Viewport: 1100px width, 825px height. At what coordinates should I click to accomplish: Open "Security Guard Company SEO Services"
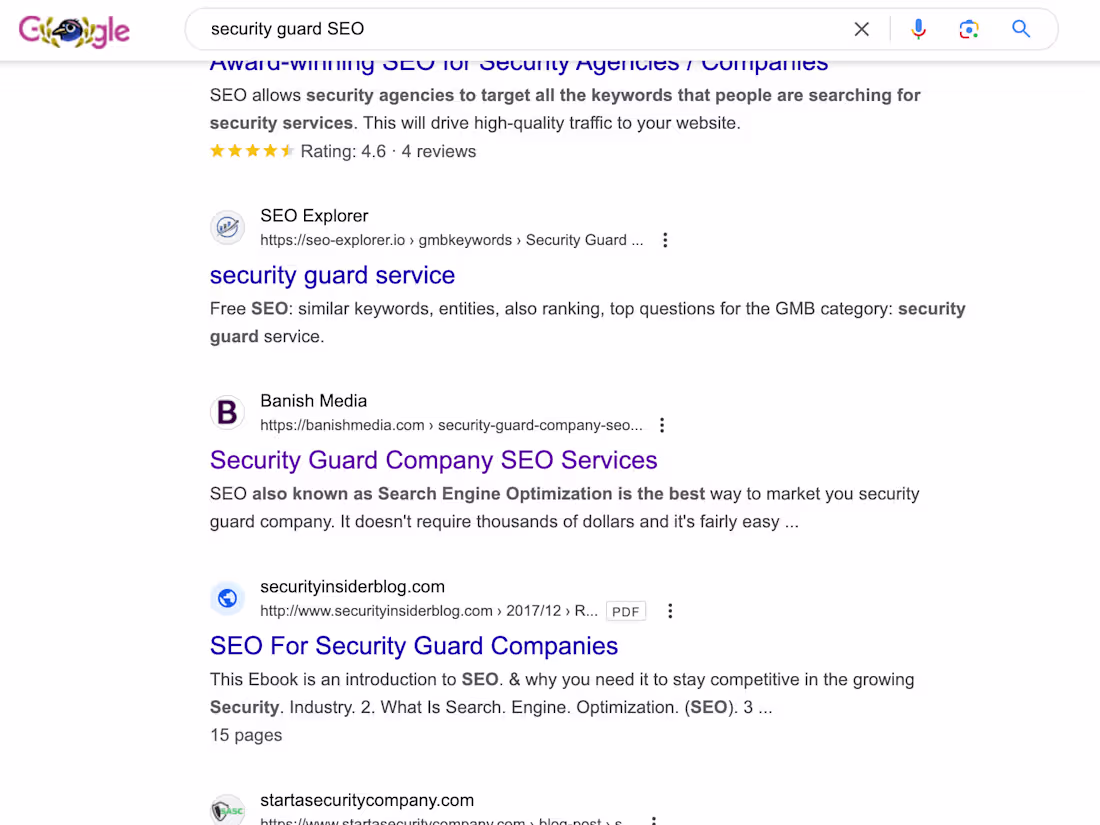433,460
